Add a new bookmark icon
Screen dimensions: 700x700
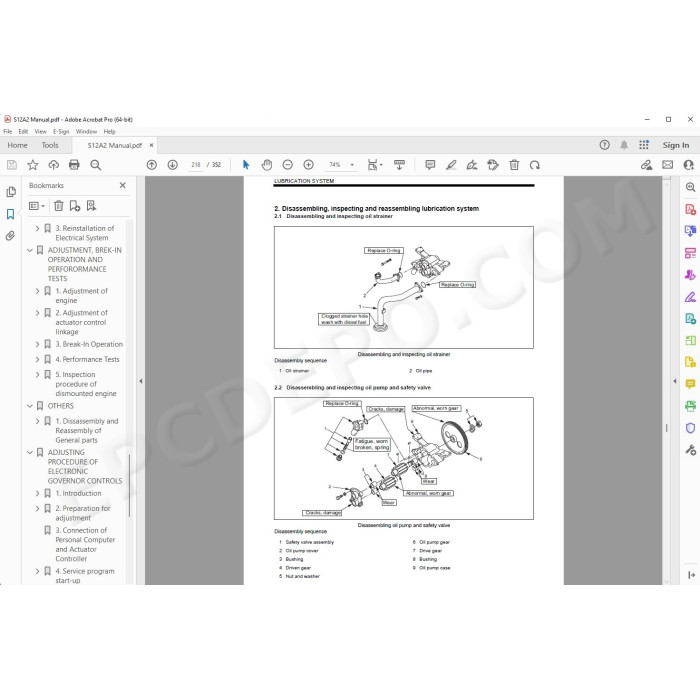(x=75, y=206)
